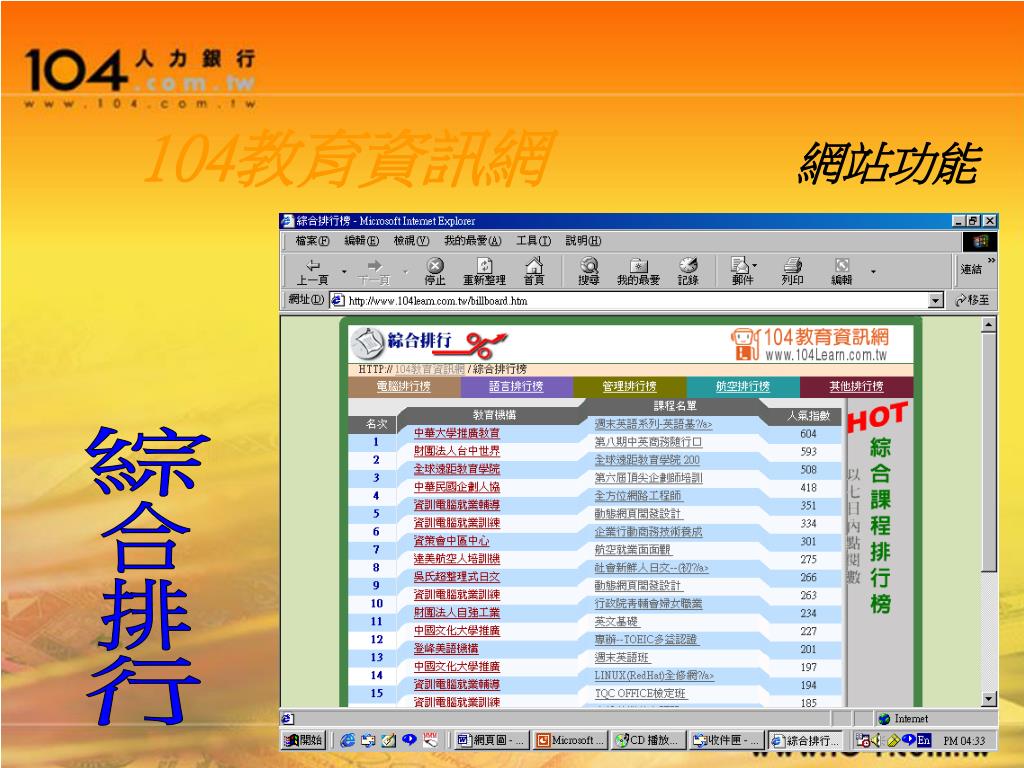
Task: Open the 檔案(F) menu
Action: click(312, 241)
